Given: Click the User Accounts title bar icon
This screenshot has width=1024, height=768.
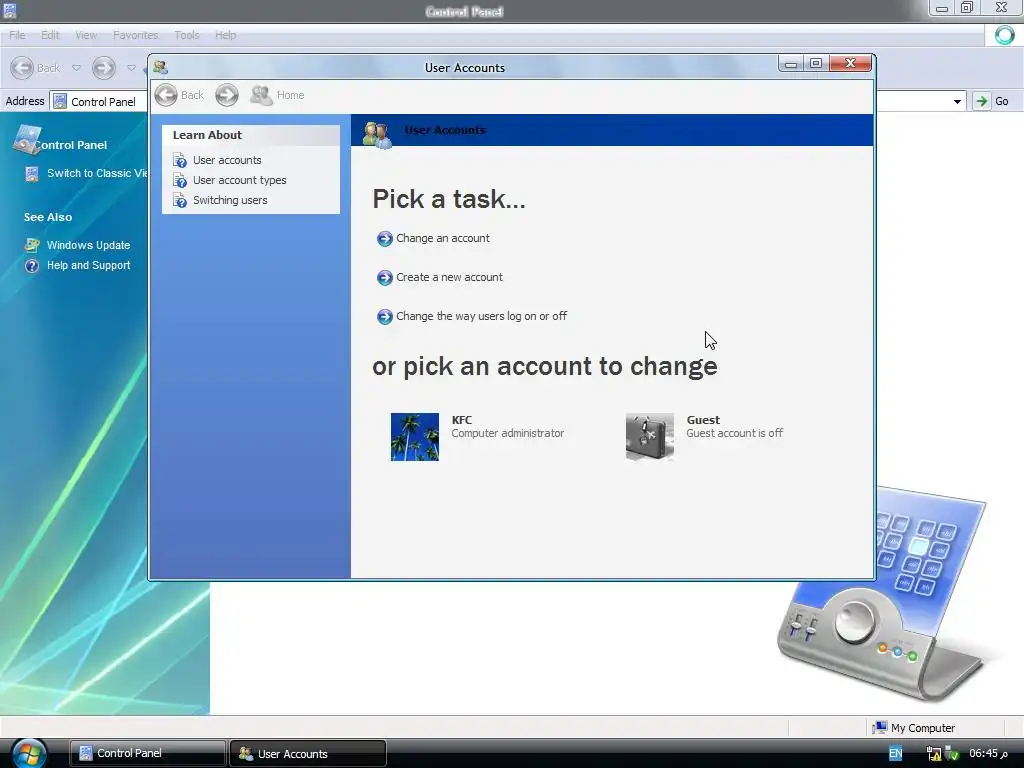Looking at the screenshot, I should pos(161,67).
